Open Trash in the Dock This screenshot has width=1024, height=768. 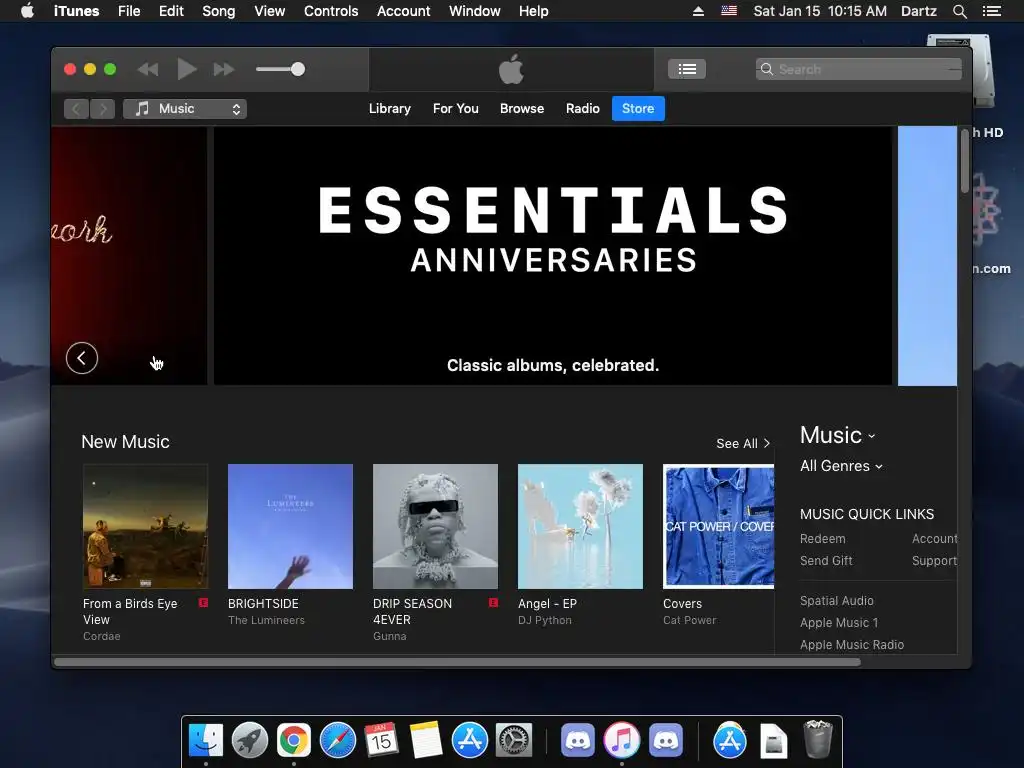coord(817,738)
